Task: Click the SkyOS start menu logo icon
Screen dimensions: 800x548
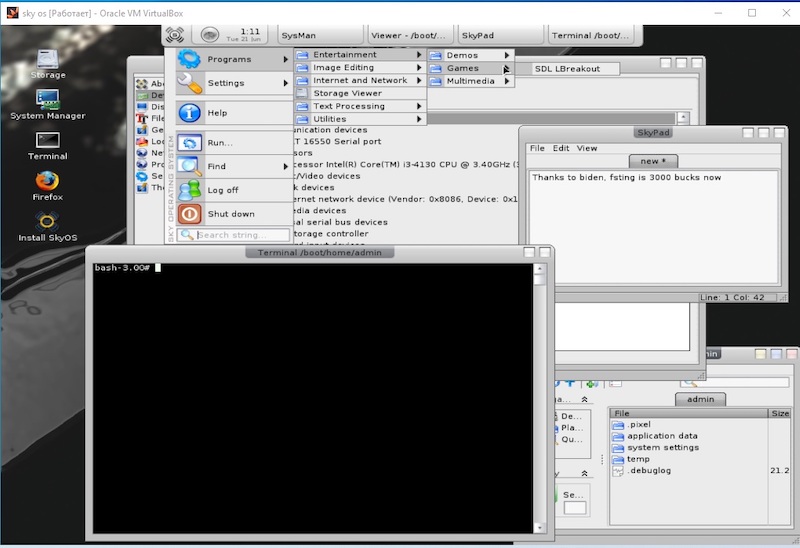Action: click(x=174, y=35)
